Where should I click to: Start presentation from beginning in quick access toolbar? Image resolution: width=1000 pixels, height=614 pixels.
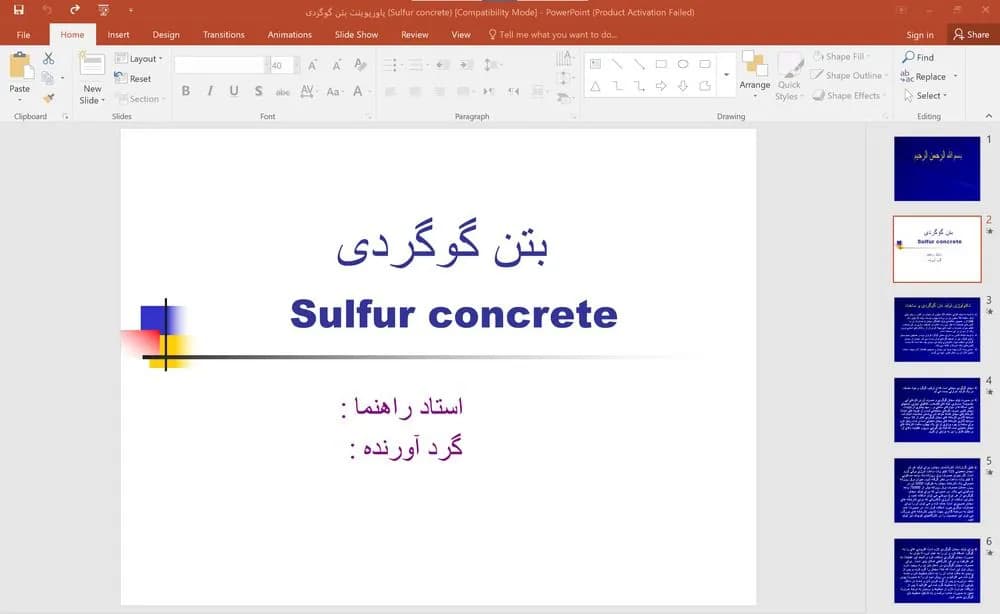(x=103, y=10)
